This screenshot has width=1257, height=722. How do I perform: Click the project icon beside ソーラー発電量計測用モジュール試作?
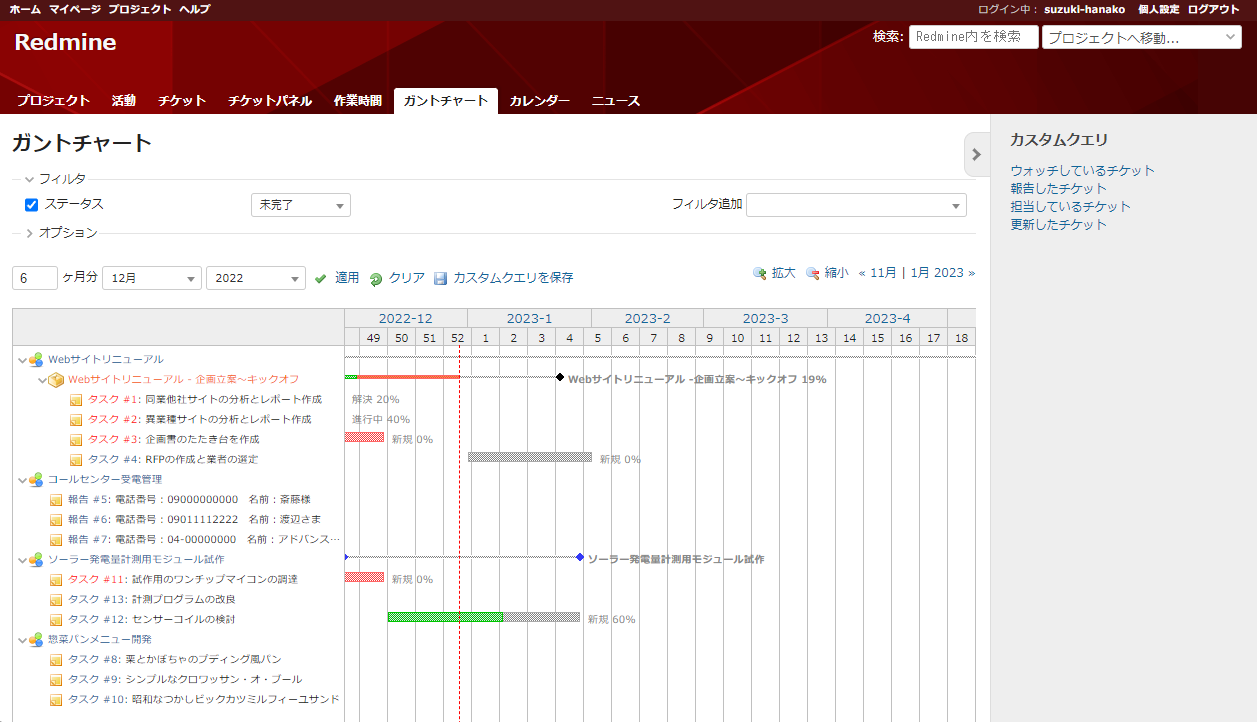pos(36,560)
